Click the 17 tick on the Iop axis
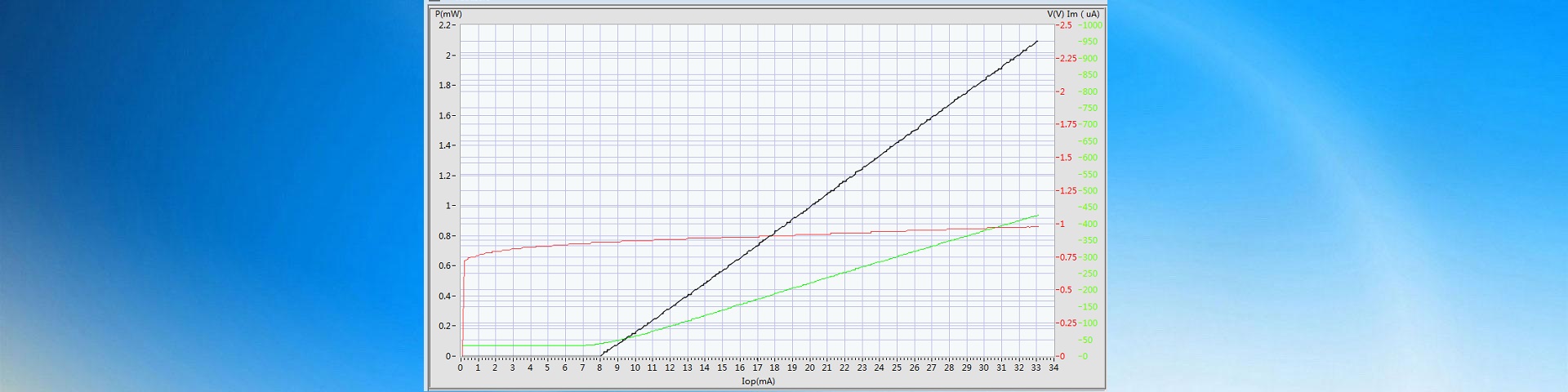Image resolution: width=1568 pixels, height=392 pixels. [x=757, y=367]
